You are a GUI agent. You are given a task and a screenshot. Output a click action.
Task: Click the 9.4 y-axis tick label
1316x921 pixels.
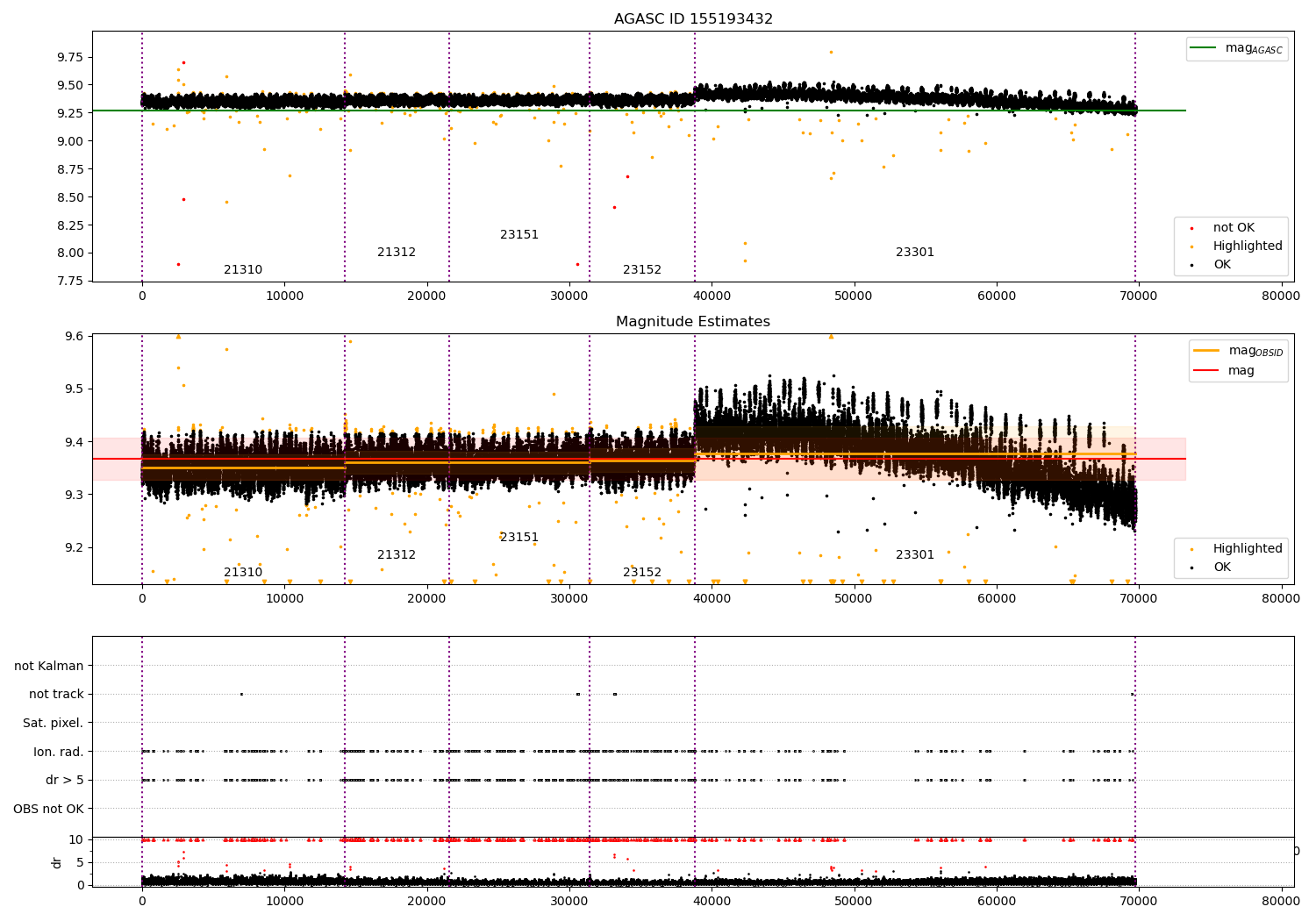tap(74, 442)
